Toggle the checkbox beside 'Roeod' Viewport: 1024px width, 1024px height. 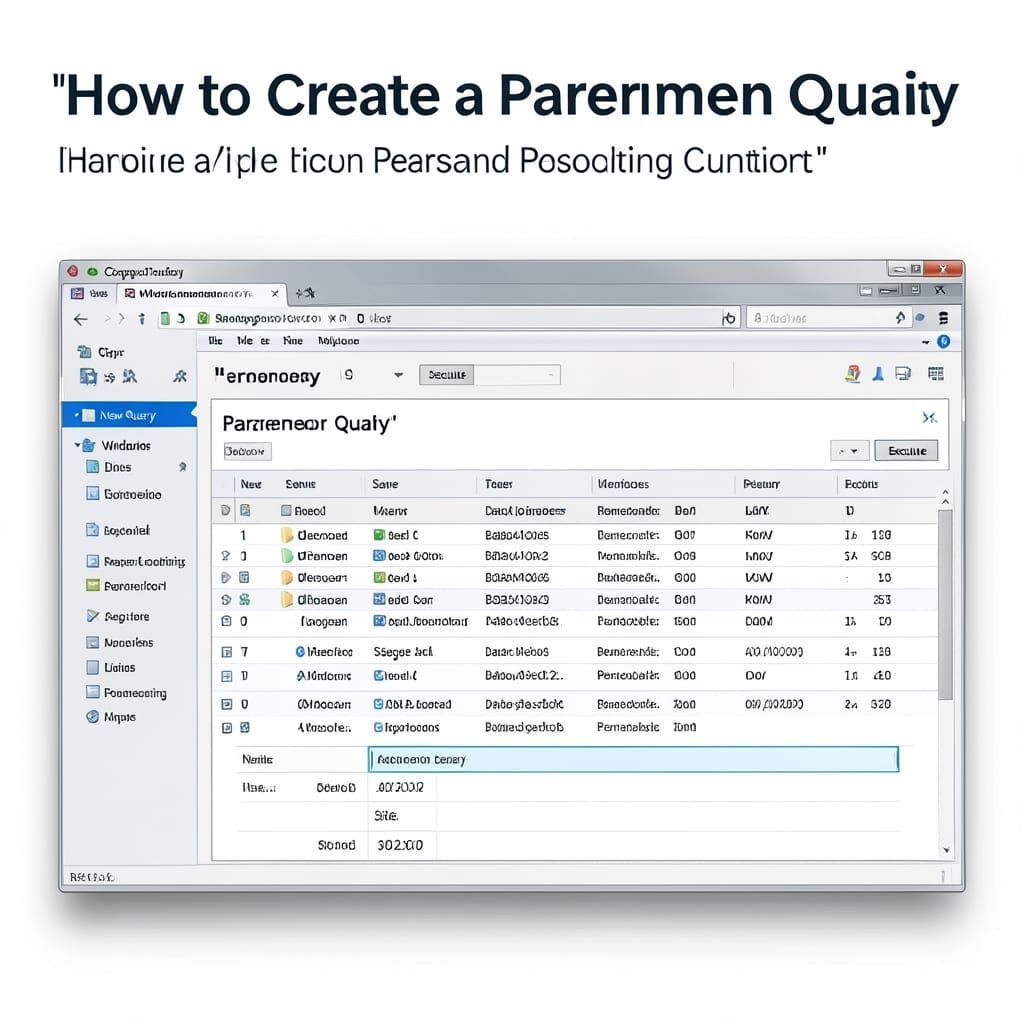pos(286,511)
